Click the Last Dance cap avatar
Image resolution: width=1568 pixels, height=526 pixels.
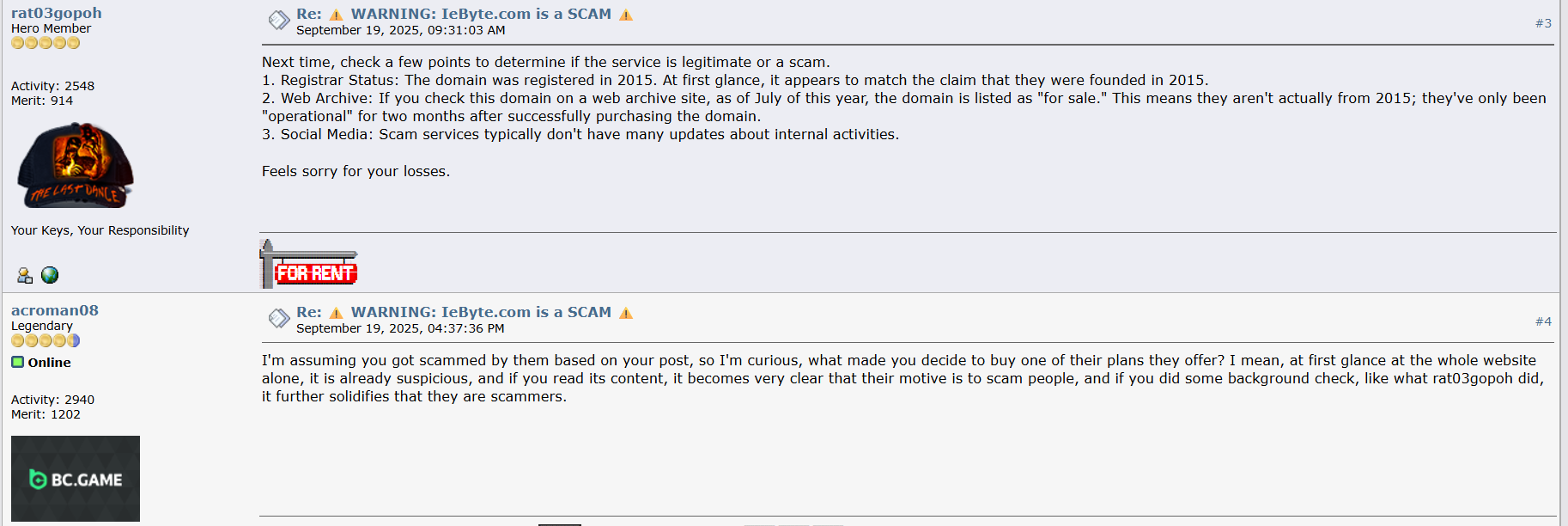(x=76, y=165)
